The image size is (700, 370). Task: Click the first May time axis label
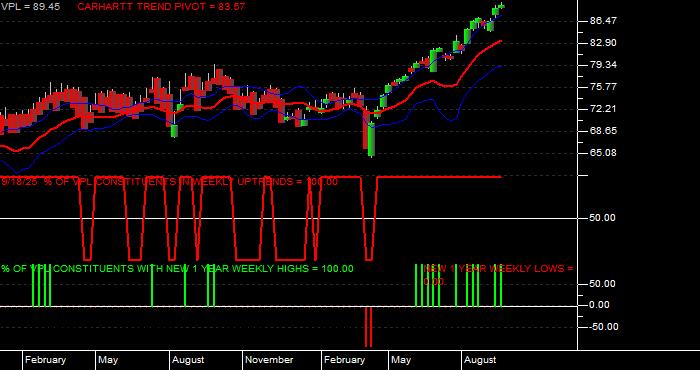pyautogui.click(x=108, y=360)
